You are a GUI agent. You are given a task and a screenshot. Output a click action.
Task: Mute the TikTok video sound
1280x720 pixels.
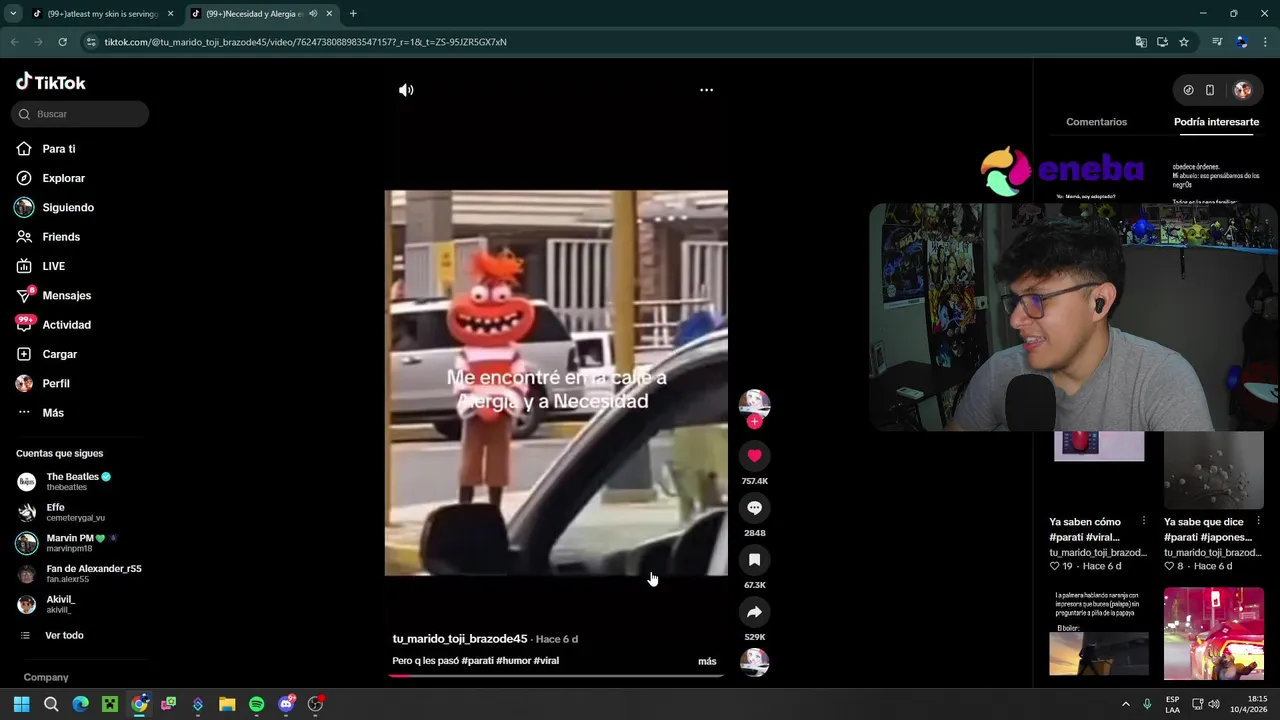pos(406,90)
